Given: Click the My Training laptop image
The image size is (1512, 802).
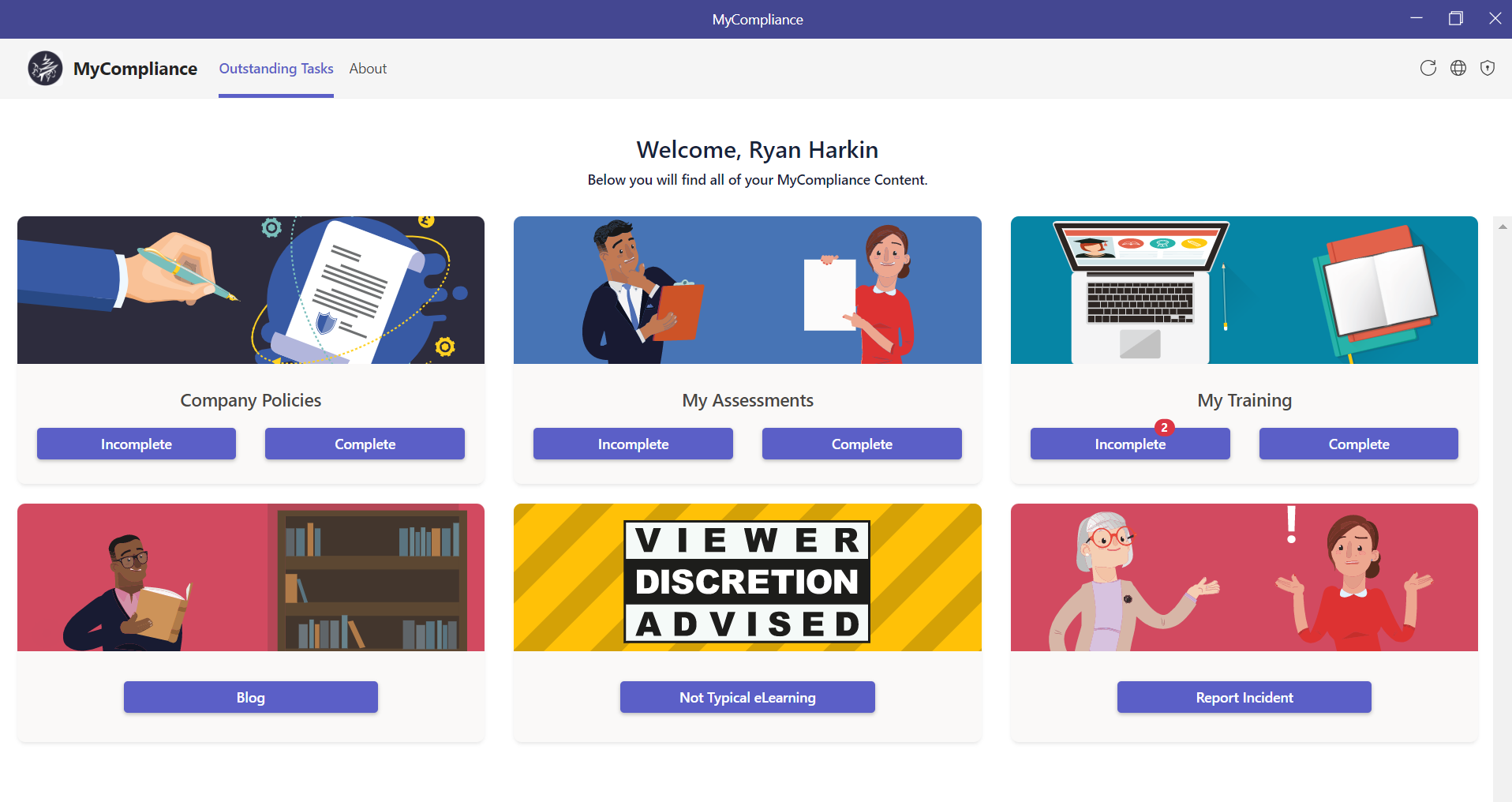Looking at the screenshot, I should click(1244, 290).
